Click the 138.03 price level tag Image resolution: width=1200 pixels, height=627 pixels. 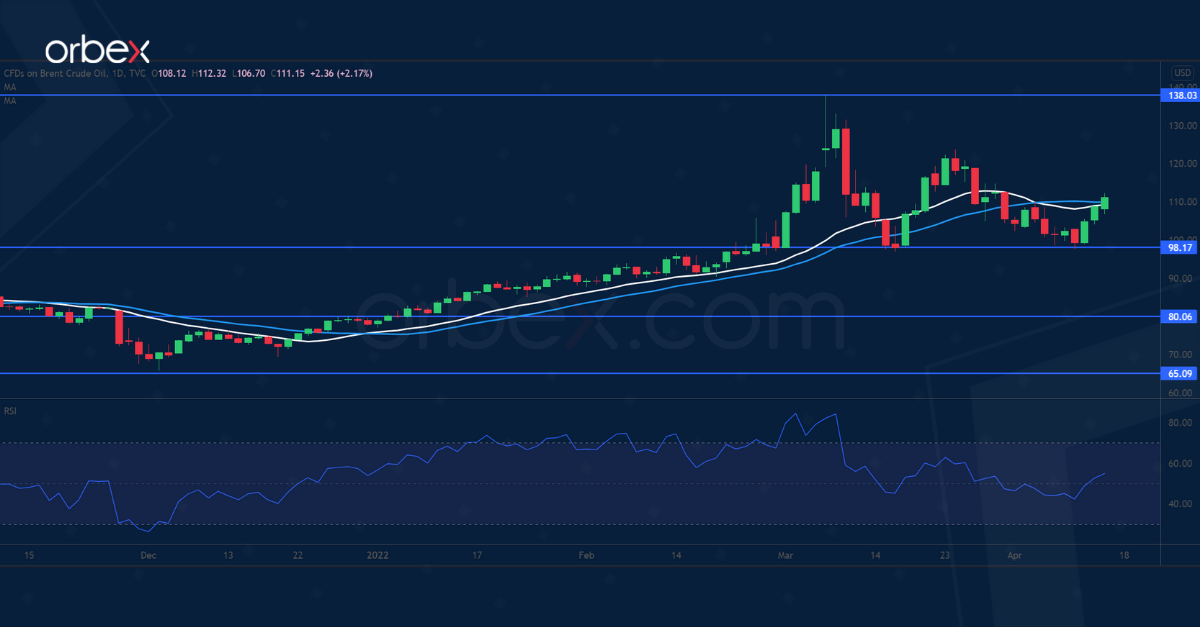pyautogui.click(x=1182, y=95)
